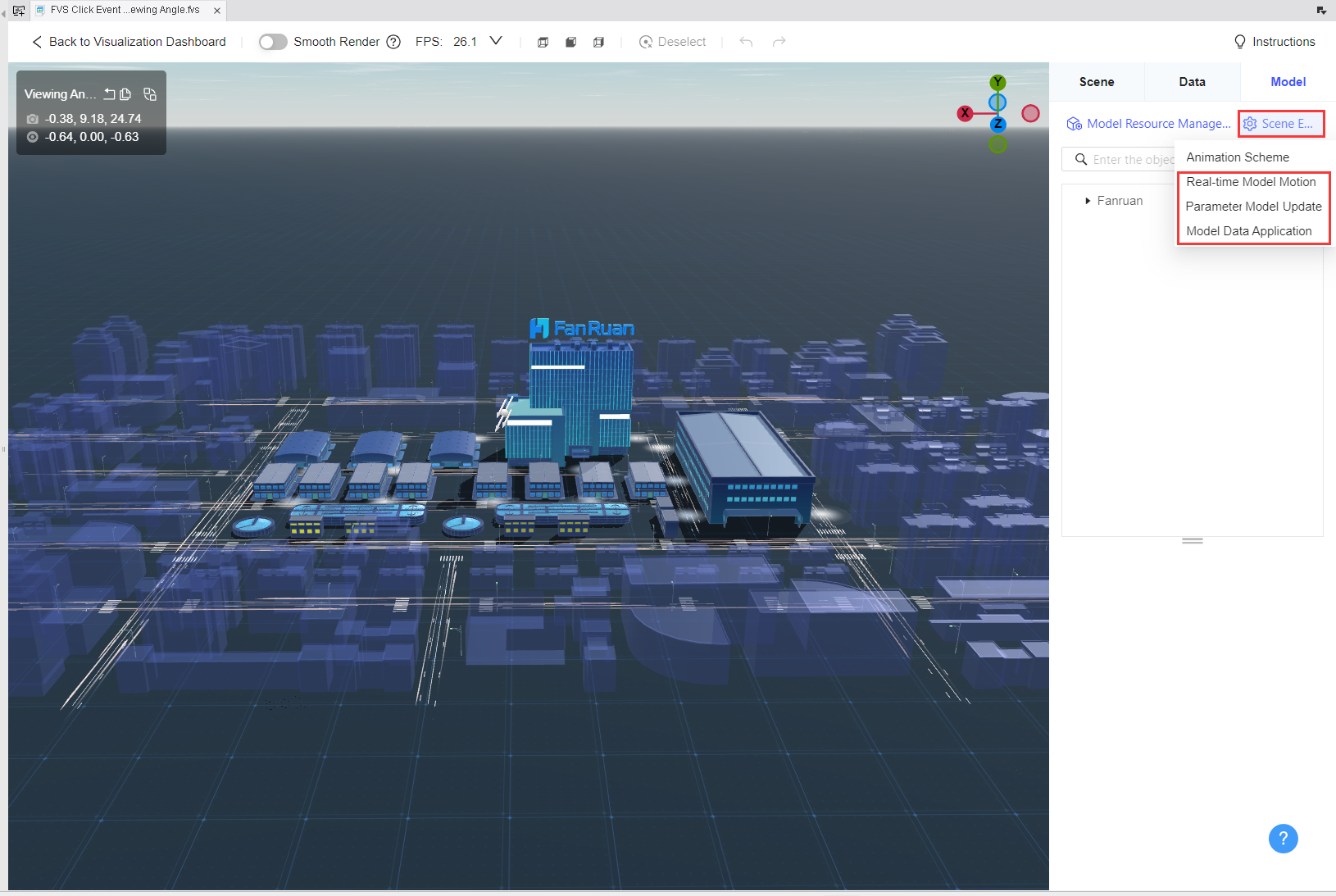Reset viewing angle using the return arrow icon
The image size is (1336, 896).
coord(109,94)
